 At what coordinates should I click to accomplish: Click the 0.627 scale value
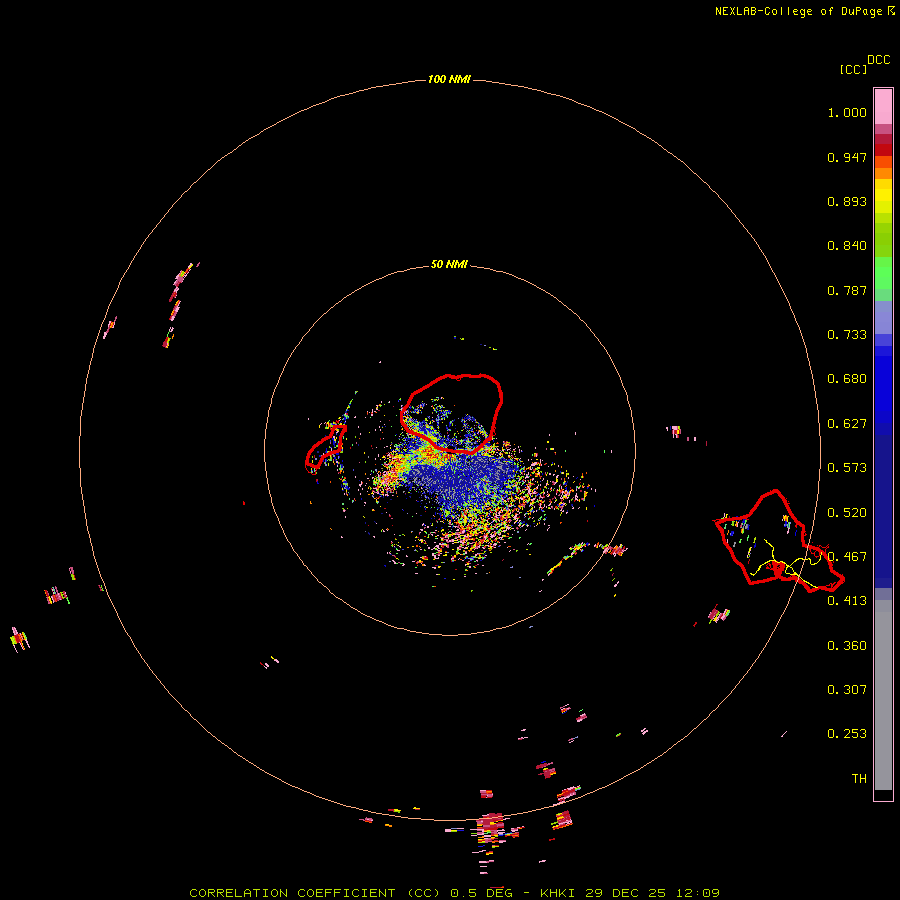tap(847, 424)
